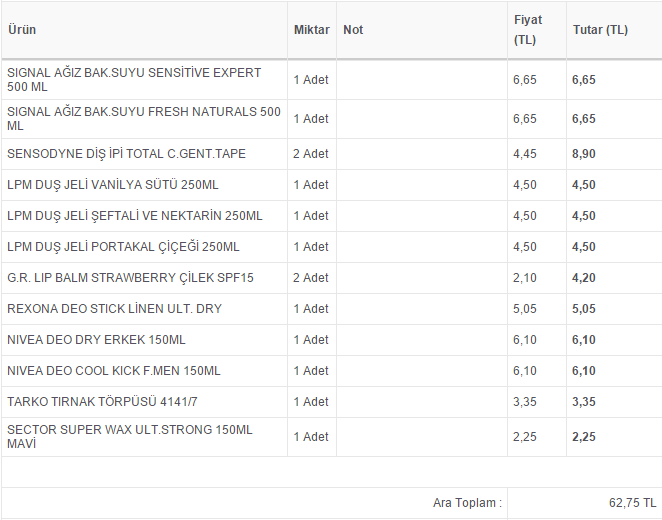Screen dimensions: 662x520
Task: Select NIVEA DEO DRY ERKEK 150ML
Action: pyautogui.click(x=96, y=340)
